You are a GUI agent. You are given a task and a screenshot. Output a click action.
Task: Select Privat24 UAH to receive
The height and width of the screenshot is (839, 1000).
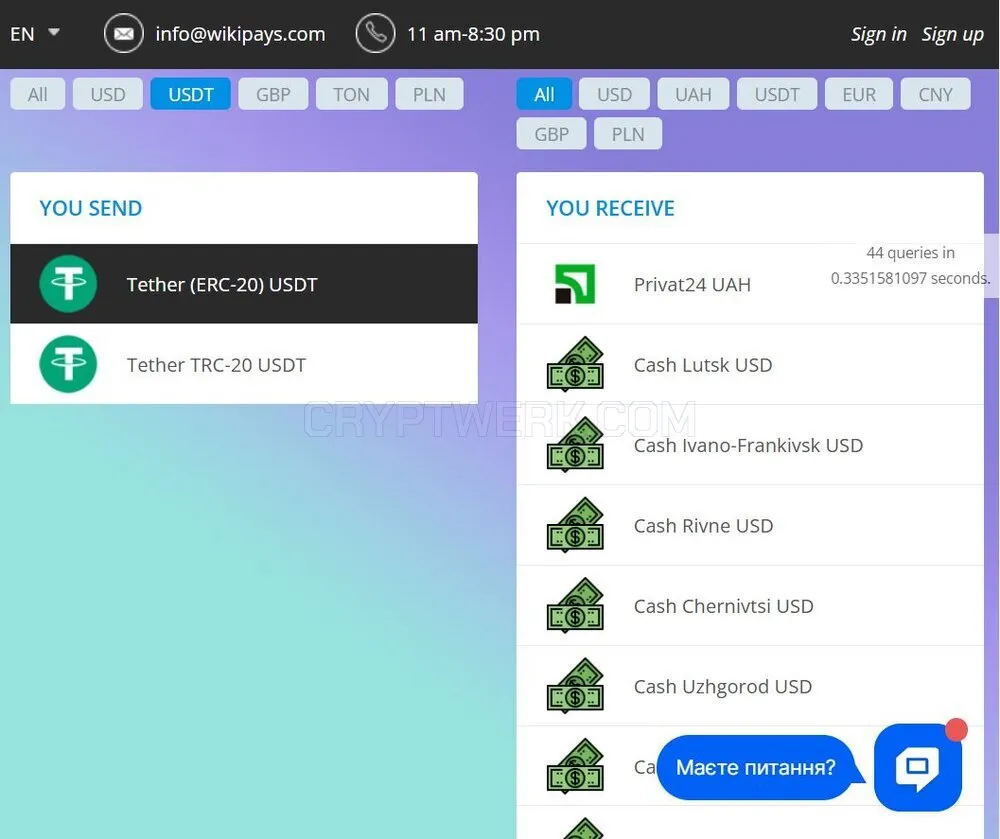750,284
